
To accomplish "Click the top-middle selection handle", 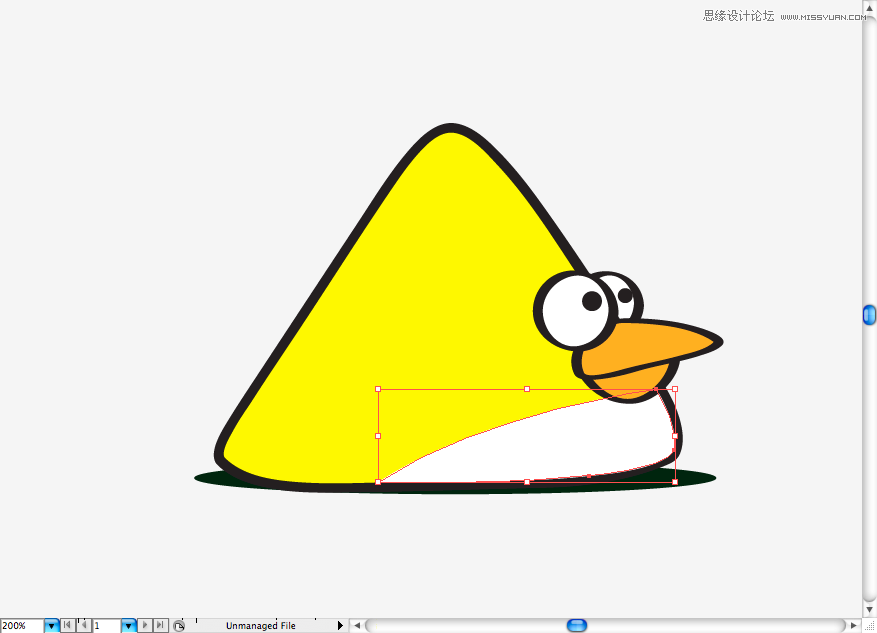I will point(527,389).
